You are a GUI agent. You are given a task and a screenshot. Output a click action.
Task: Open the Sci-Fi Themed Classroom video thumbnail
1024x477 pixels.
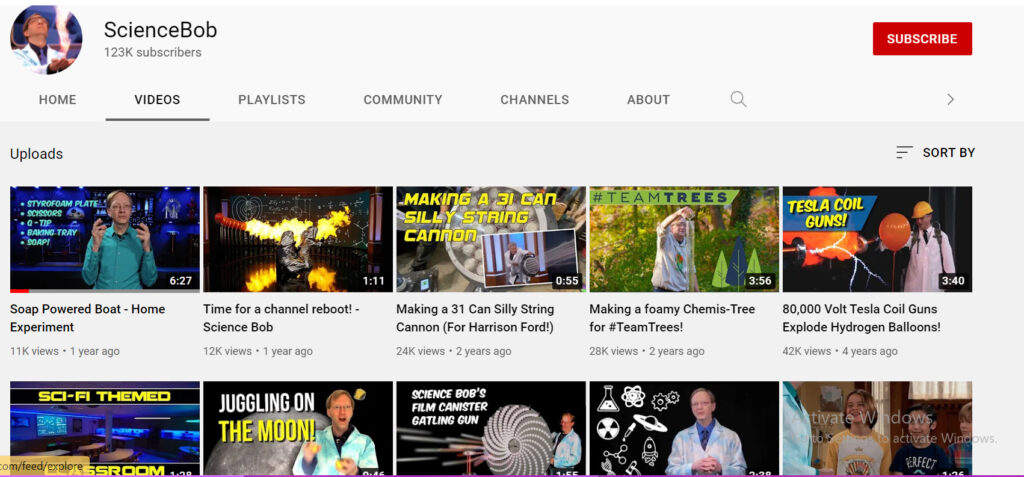coord(104,428)
